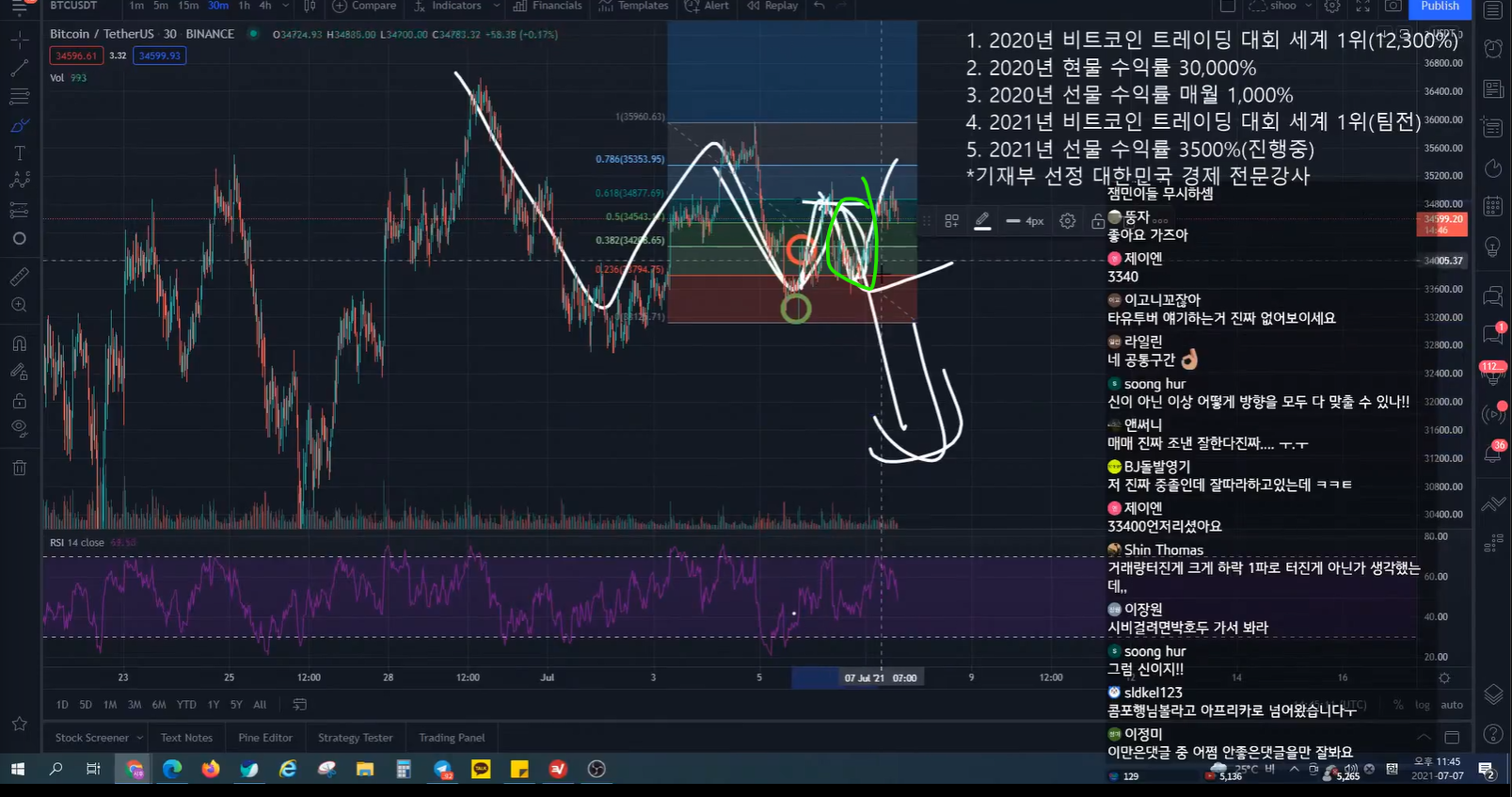Open the News panel icon

coord(1493,89)
